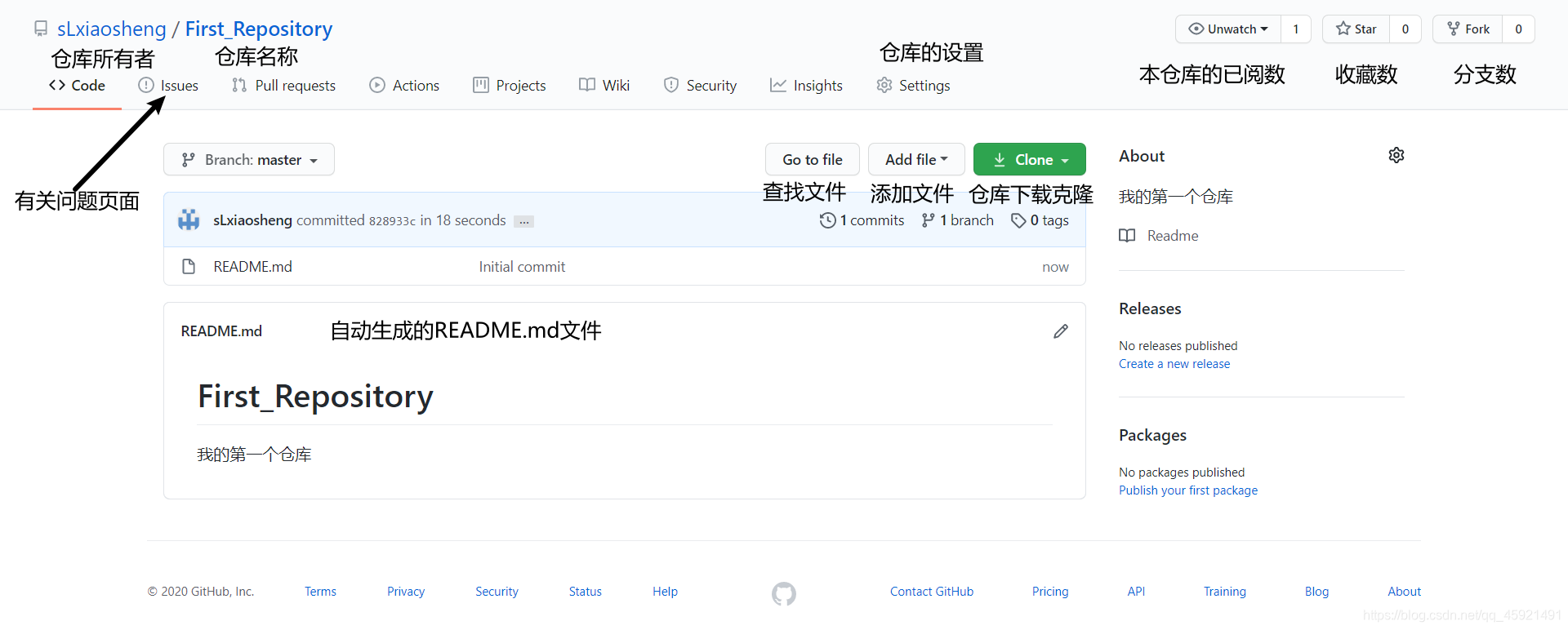Image resolution: width=1568 pixels, height=630 pixels.
Task: Open footer Help link
Action: 665,592
